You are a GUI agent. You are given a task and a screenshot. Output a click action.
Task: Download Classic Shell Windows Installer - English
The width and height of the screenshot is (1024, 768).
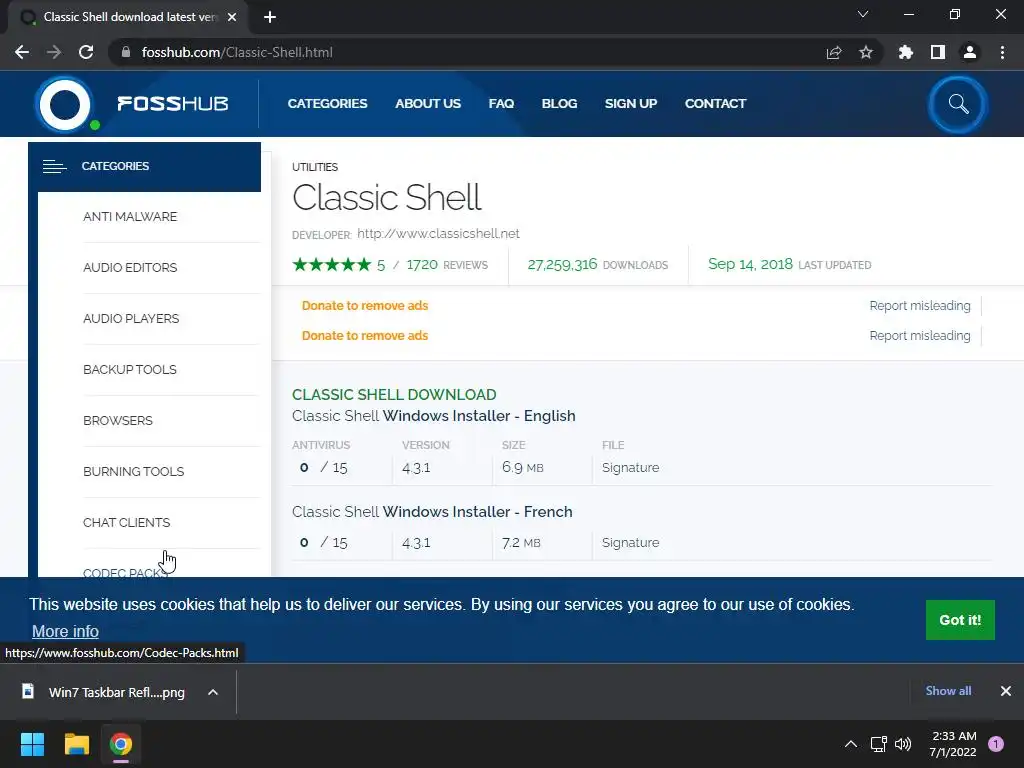(434, 416)
